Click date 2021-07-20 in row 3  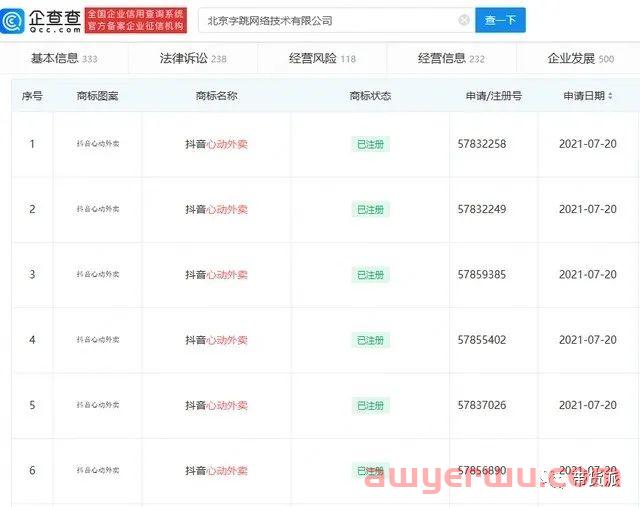click(588, 275)
